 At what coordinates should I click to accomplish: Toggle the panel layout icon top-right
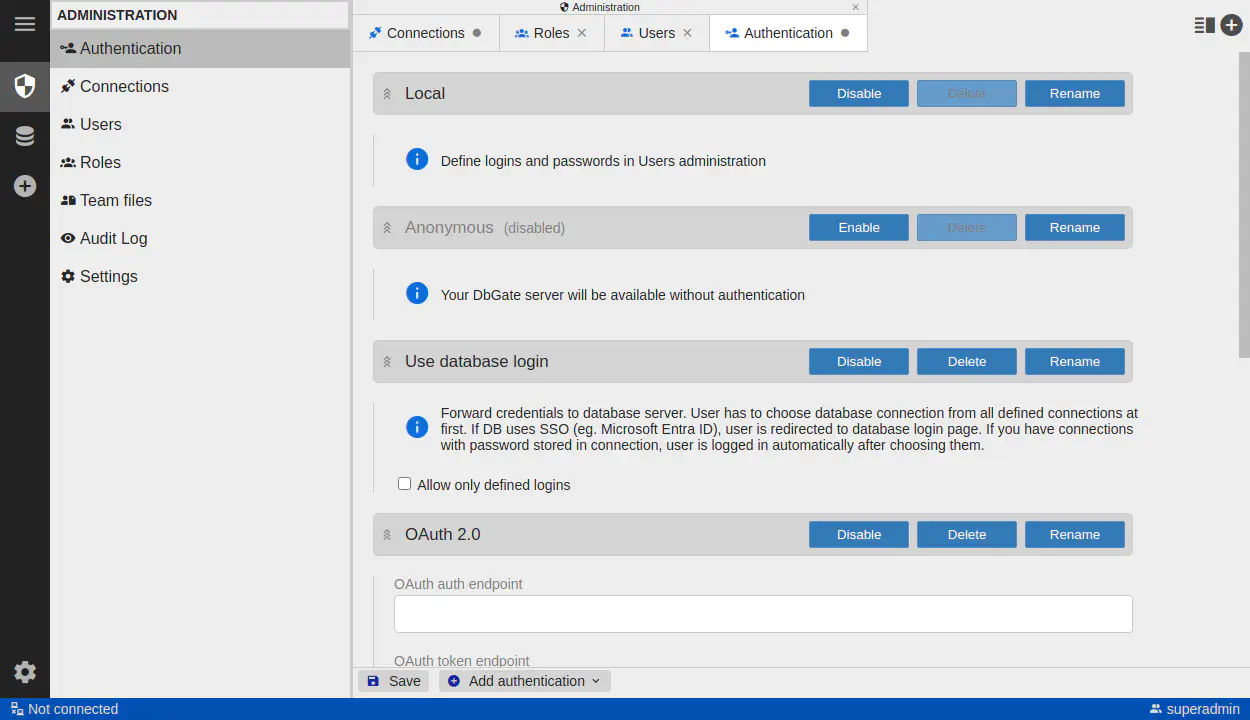click(x=1204, y=25)
